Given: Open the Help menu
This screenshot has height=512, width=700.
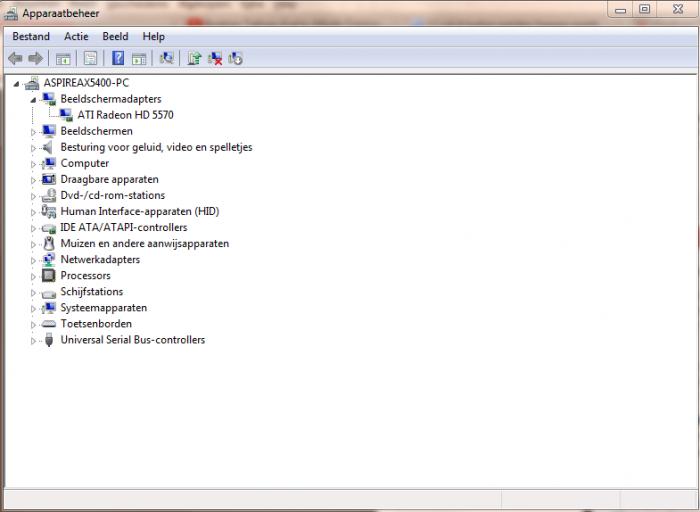Looking at the screenshot, I should click(154, 37).
